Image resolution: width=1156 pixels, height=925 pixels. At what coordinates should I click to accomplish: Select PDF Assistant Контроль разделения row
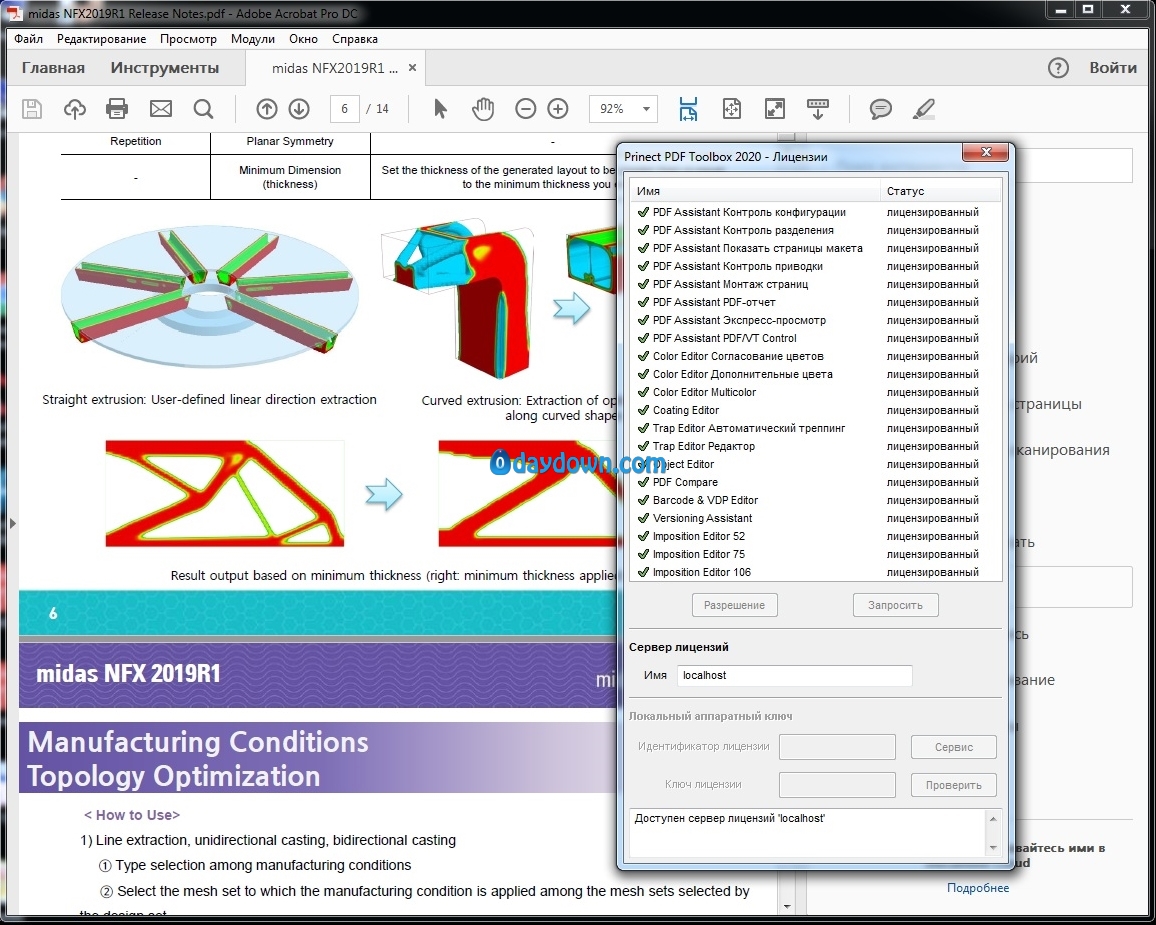(x=815, y=230)
